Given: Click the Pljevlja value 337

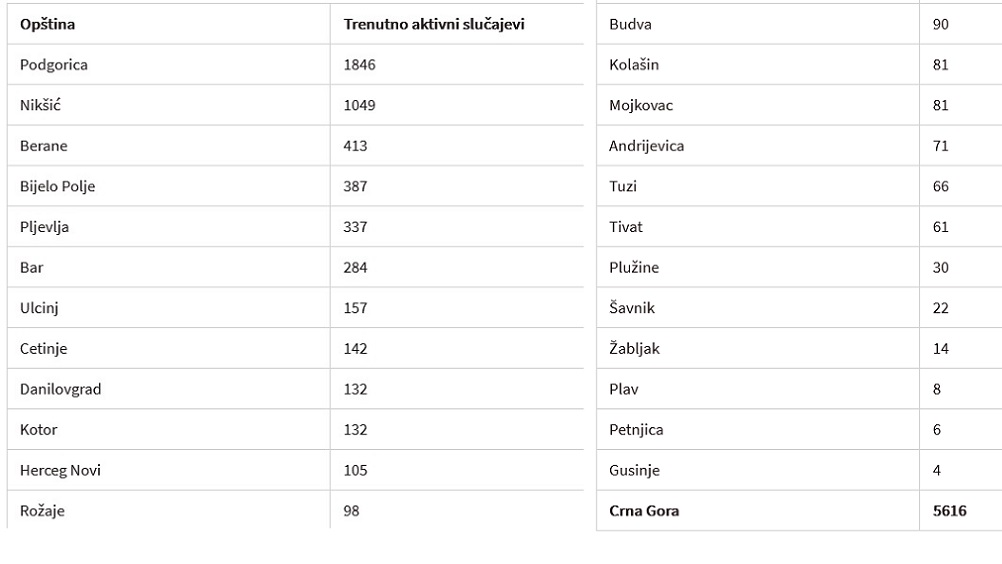Looking at the screenshot, I should pyautogui.click(x=355, y=227).
